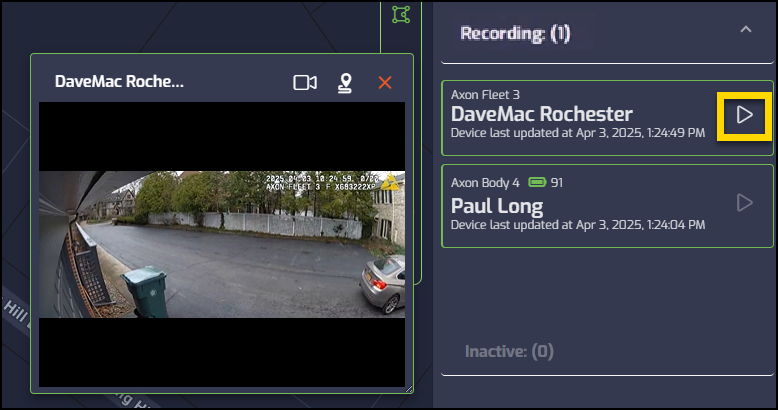Screen dimensions: 778x410
Task: Click the green polygon map tool icon
Action: (x=401, y=14)
